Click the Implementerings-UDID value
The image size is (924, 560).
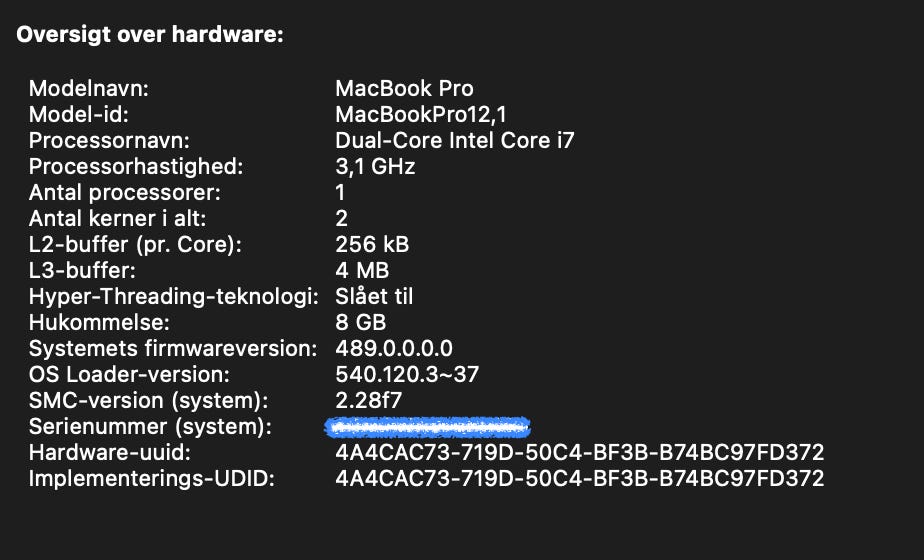pos(580,478)
